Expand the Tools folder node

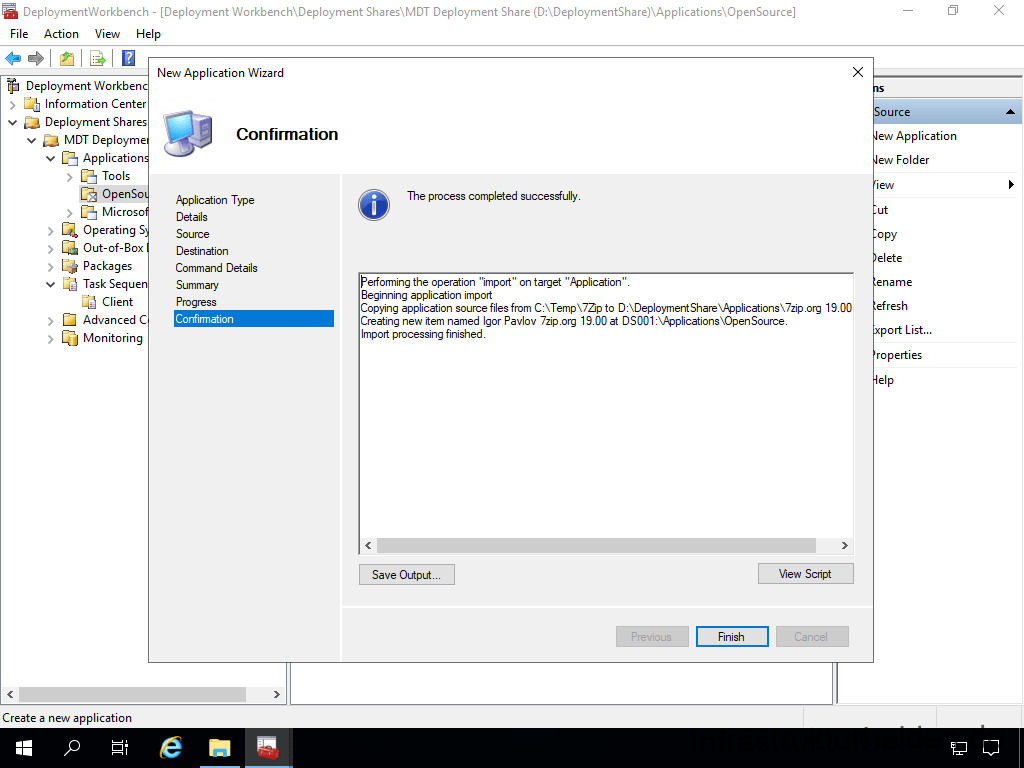click(69, 176)
